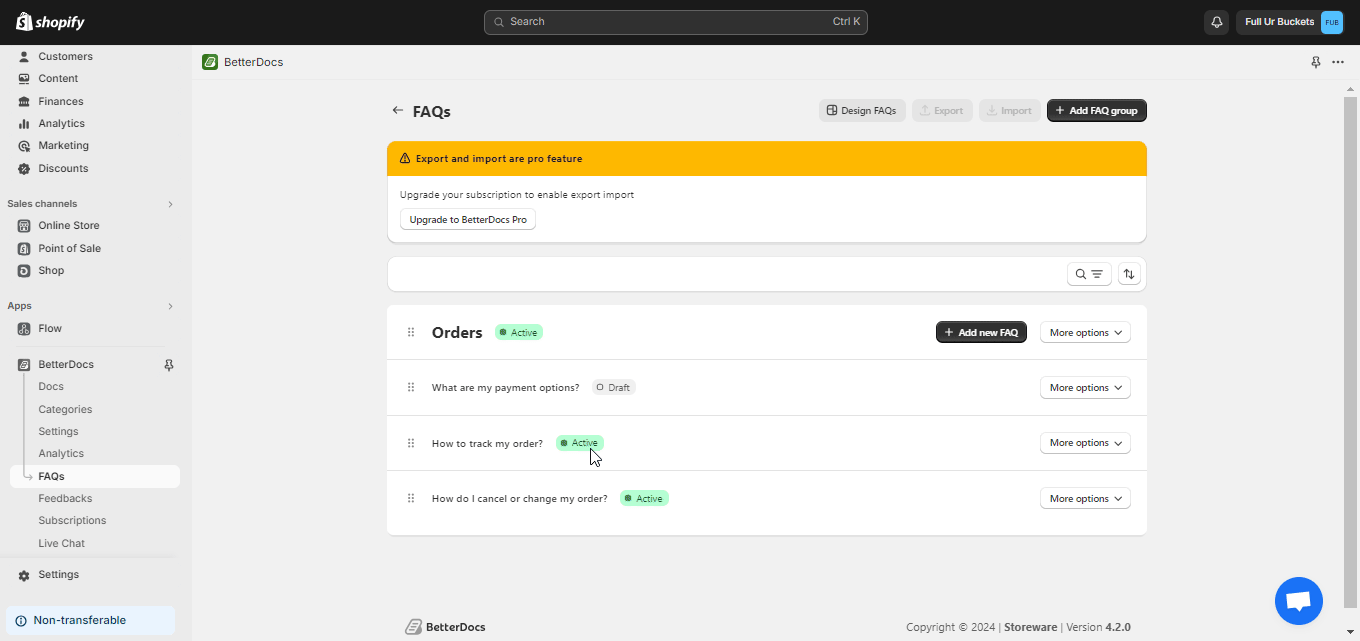Pin the BetterDocs app using the pin icon
The height and width of the screenshot is (641, 1360).
pyautogui.click(x=1316, y=62)
